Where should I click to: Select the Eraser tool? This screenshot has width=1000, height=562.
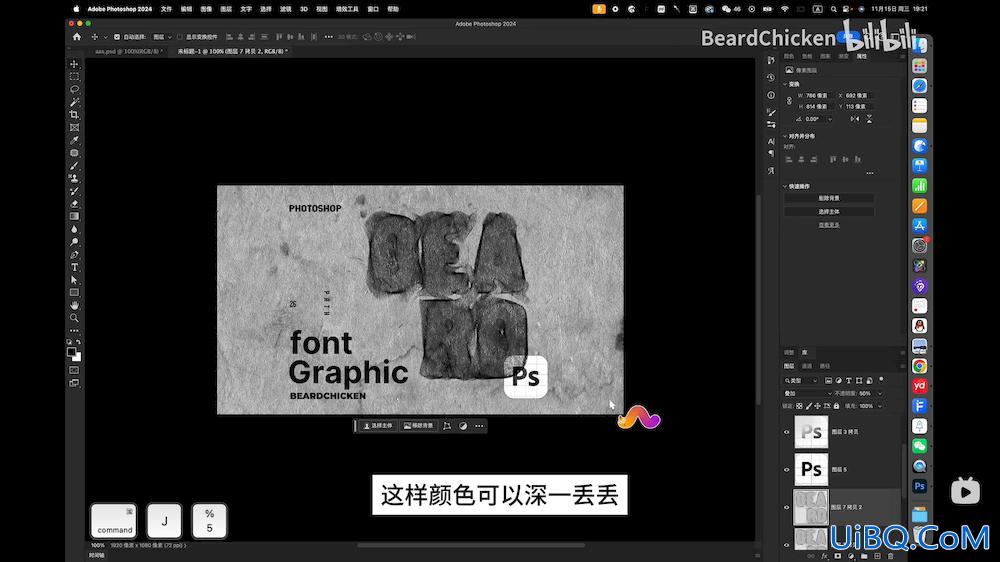(x=74, y=203)
